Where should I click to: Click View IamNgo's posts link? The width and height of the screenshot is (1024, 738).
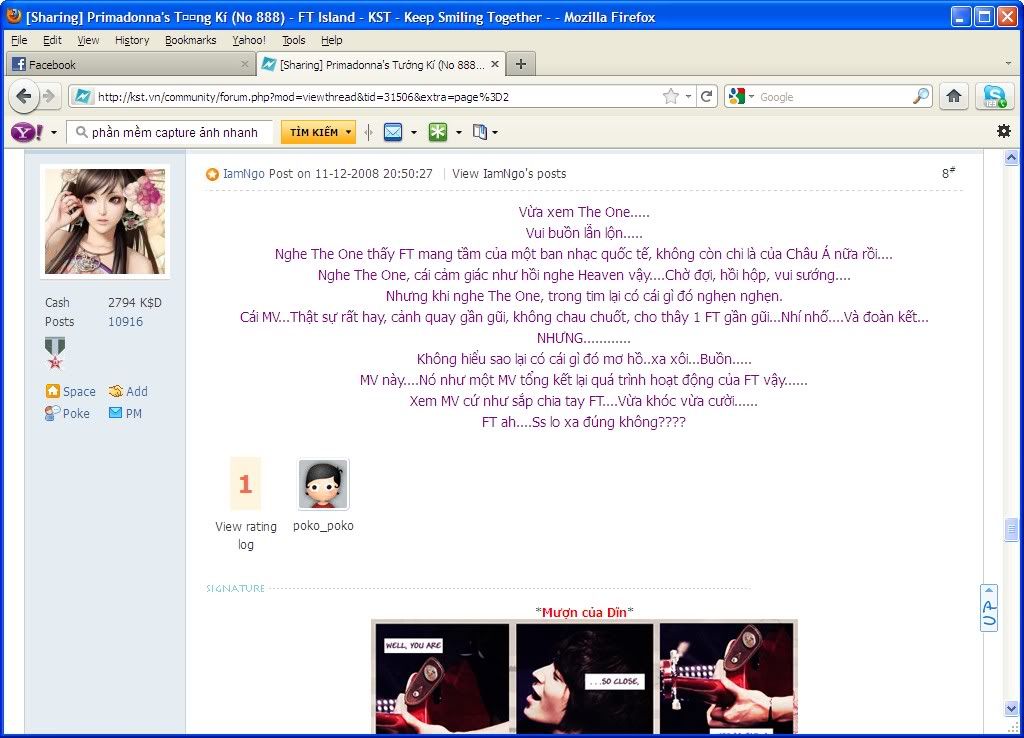click(509, 174)
